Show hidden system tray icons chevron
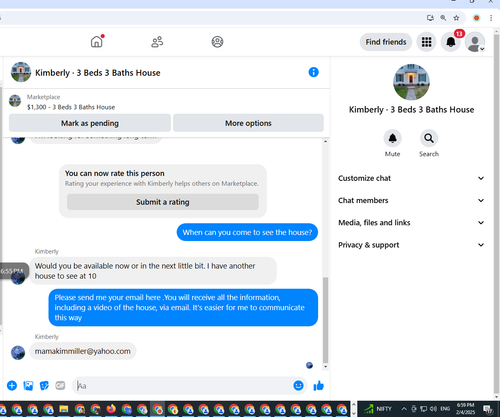 [404, 409]
